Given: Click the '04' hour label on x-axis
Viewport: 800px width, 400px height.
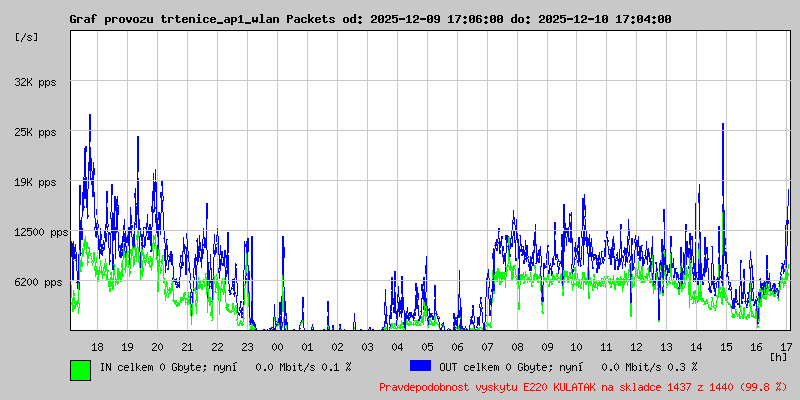Looking at the screenshot, I should 397,347.
